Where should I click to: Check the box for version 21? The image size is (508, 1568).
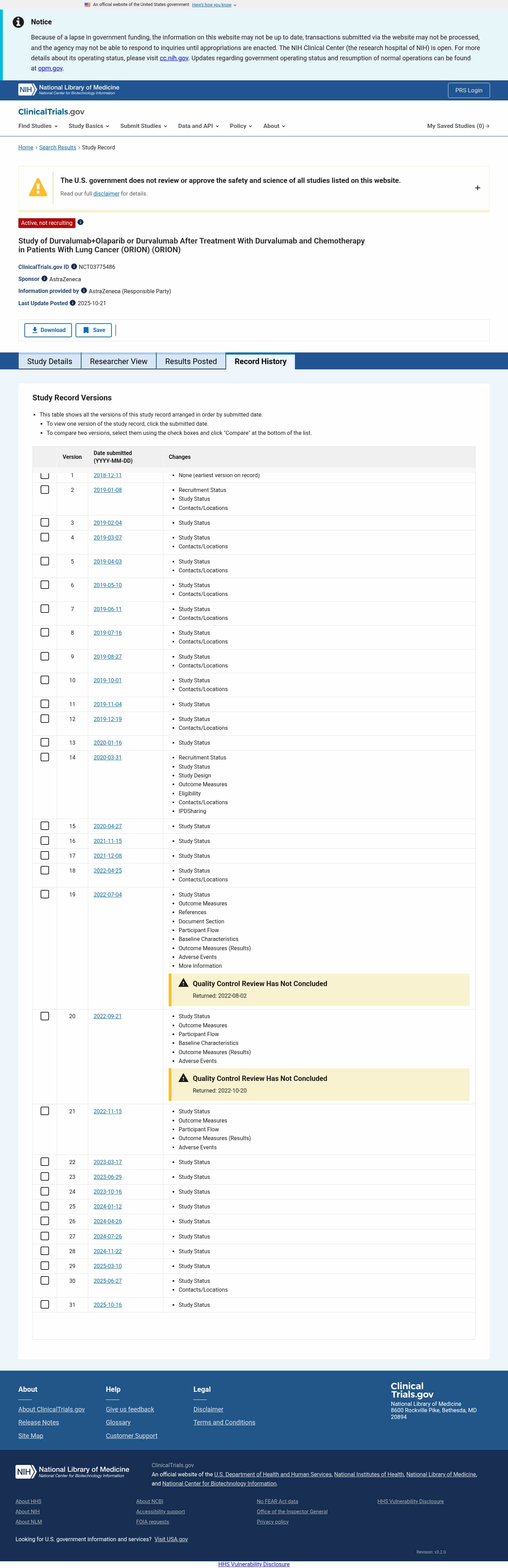[44, 1111]
